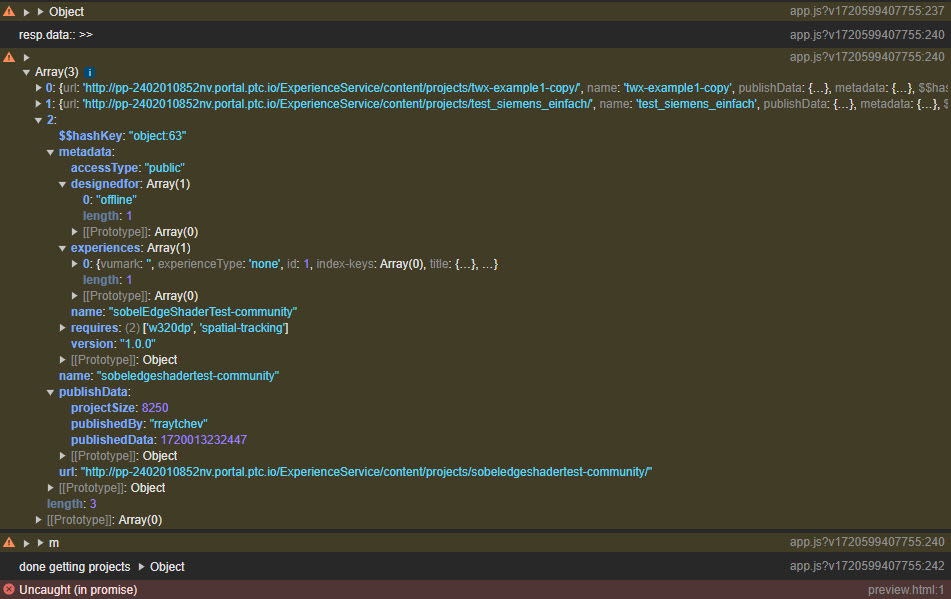
Task: Collapse the Array(3) tree node
Action: (26, 73)
